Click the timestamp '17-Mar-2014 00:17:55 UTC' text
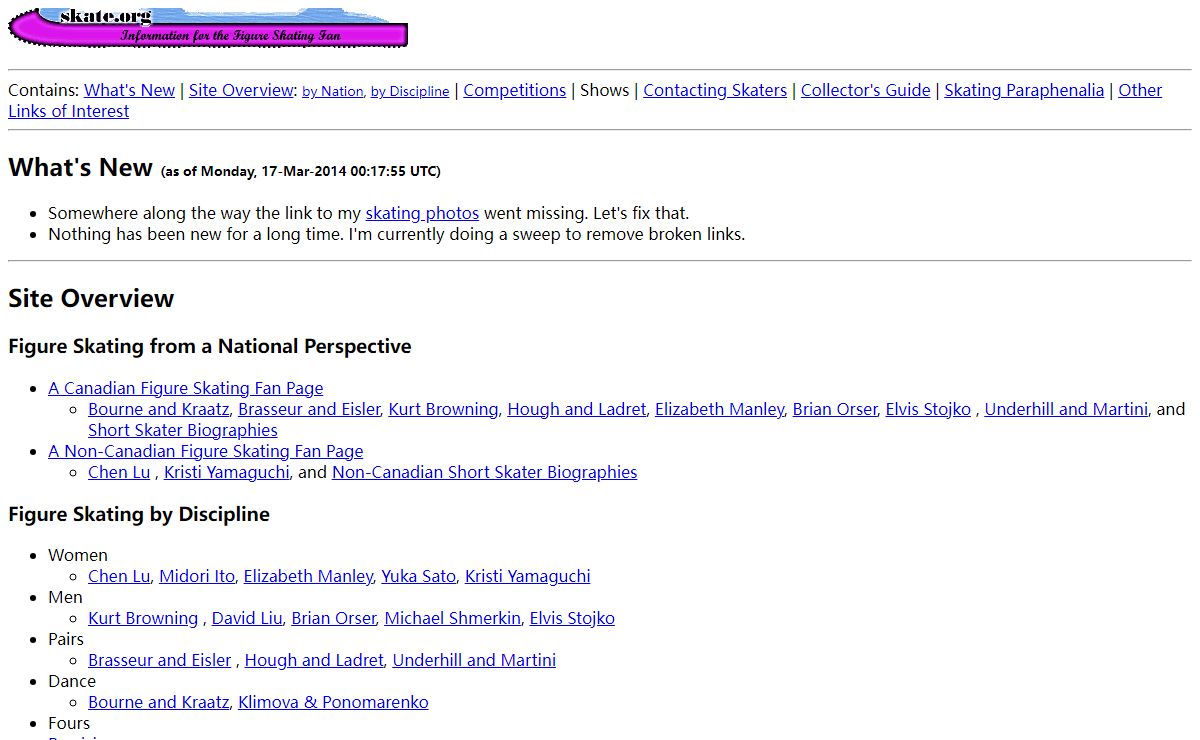1200x740 pixels. pos(350,171)
